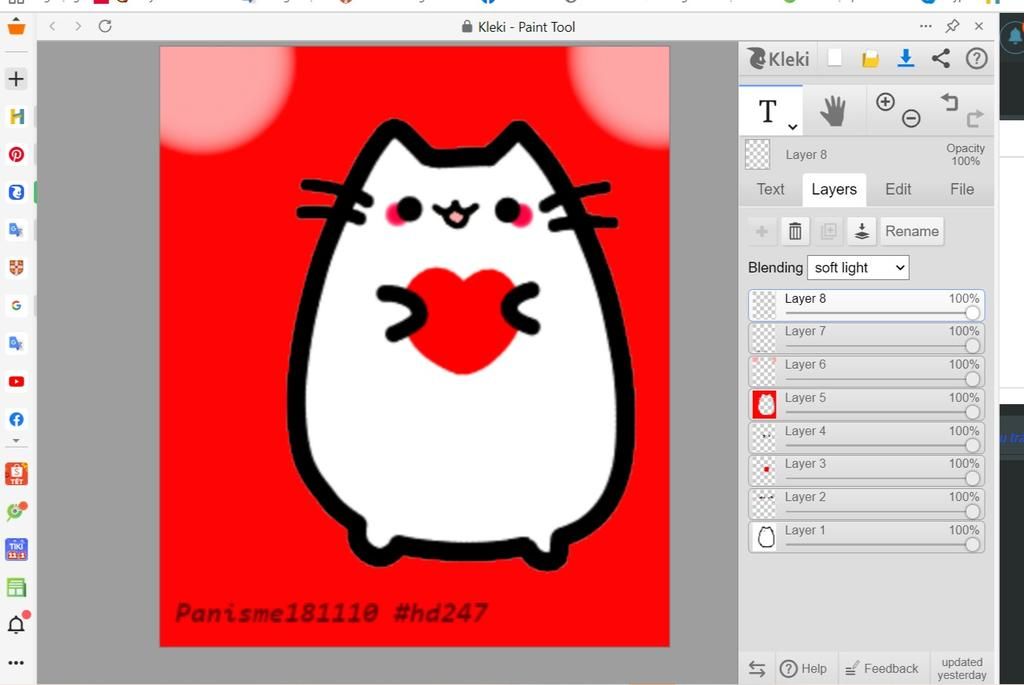This screenshot has width=1024, height=685.
Task: Open the Edit tab
Action: pyautogui.click(x=898, y=189)
